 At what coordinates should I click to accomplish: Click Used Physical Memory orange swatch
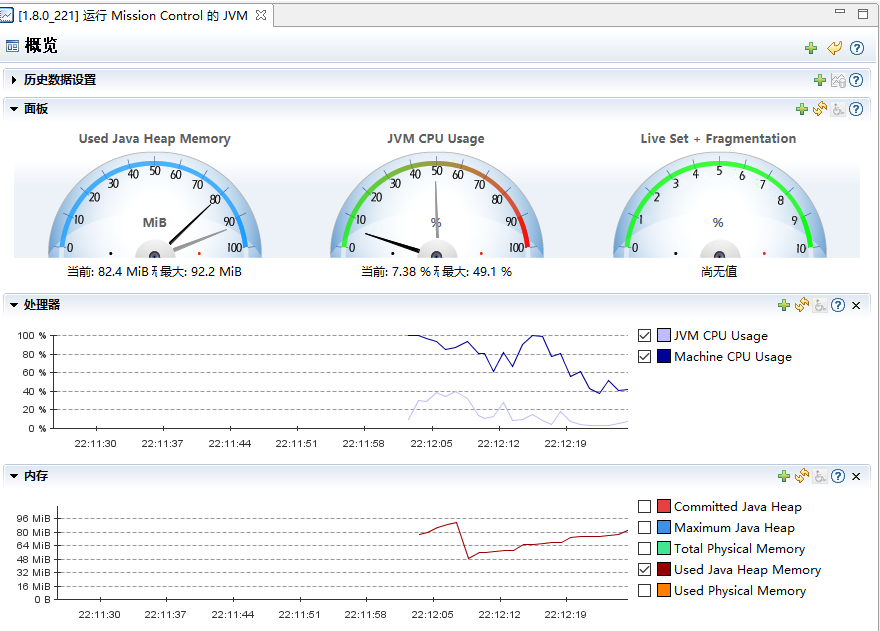click(x=664, y=591)
